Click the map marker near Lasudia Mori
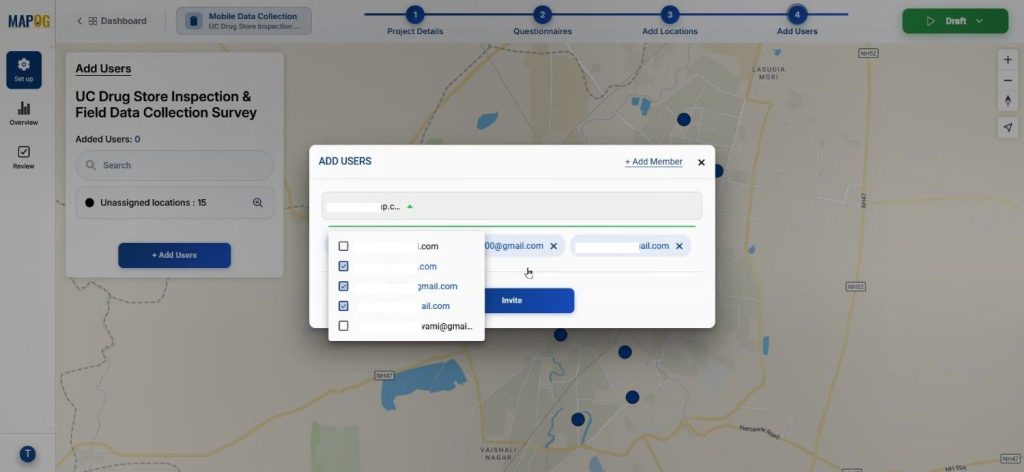Viewport: 1024px width, 472px height. point(684,119)
